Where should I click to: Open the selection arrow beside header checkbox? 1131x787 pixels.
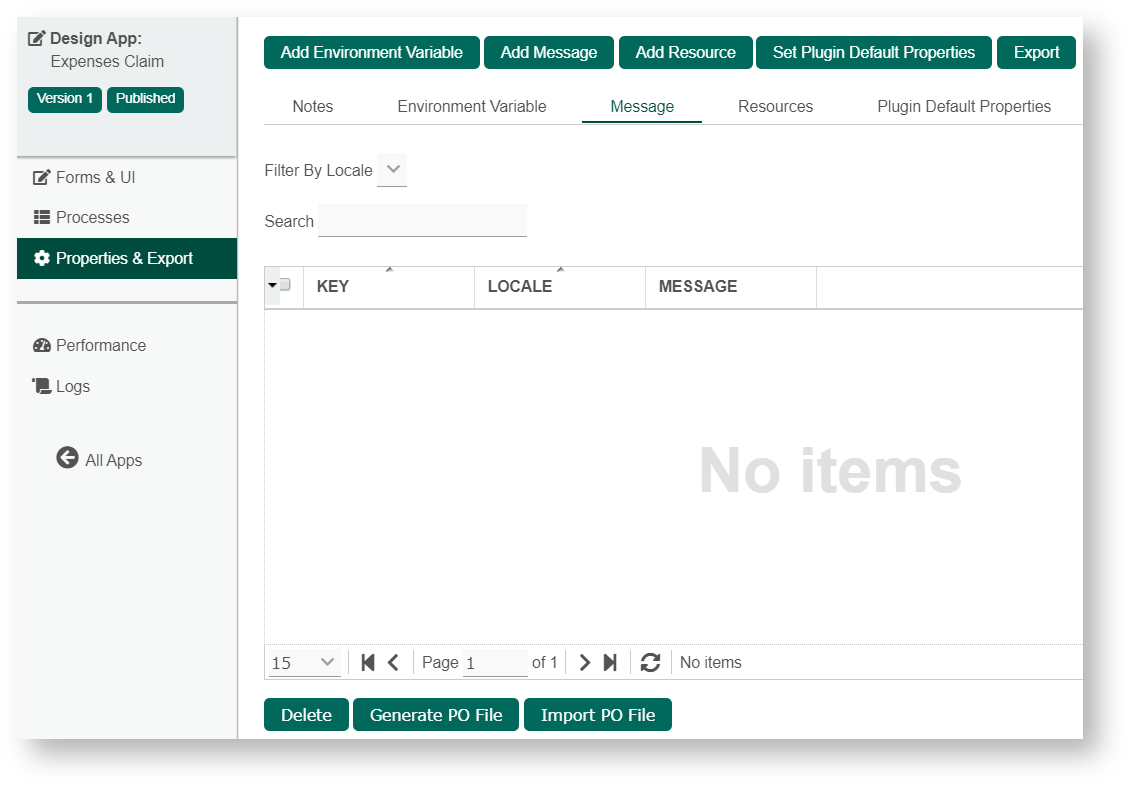pos(272,285)
